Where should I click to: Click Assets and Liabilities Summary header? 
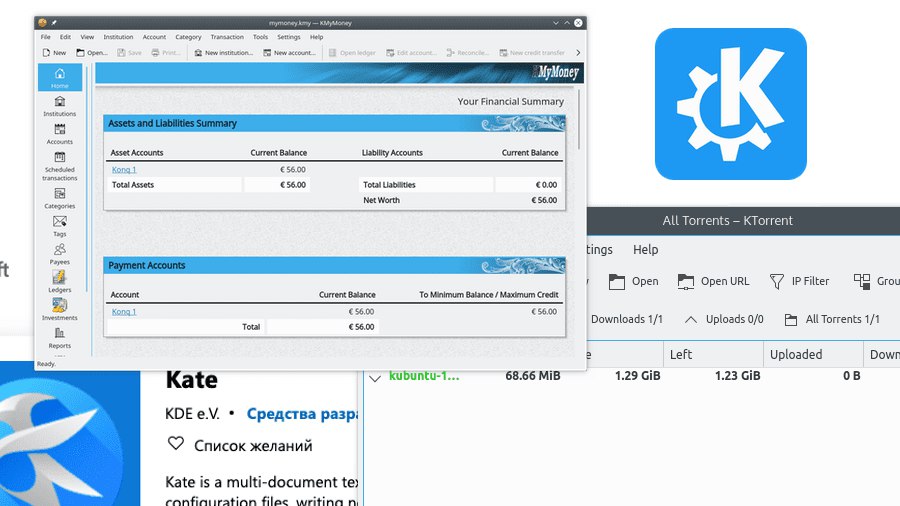pyautogui.click(x=335, y=123)
